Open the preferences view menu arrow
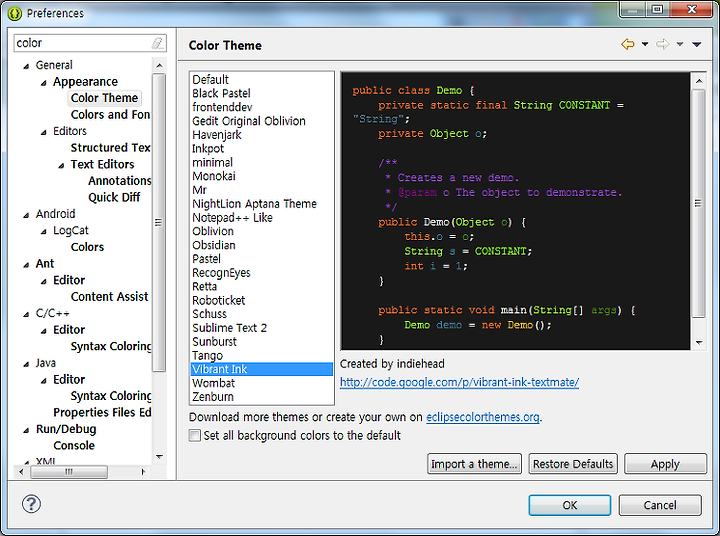Screen dimensions: 720x536 click(697, 44)
